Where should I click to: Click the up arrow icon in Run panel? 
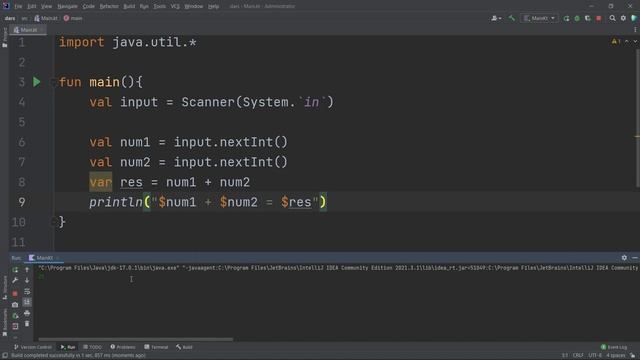[x=27, y=270]
